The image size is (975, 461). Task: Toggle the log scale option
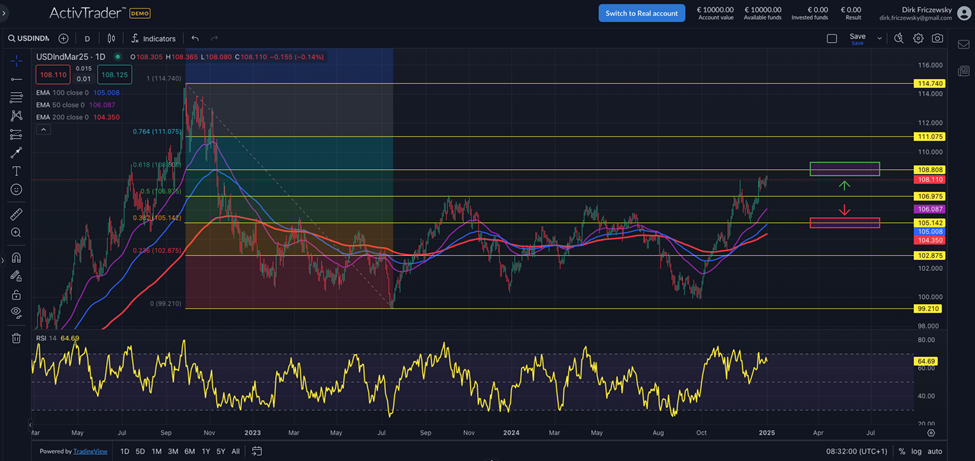[916, 451]
